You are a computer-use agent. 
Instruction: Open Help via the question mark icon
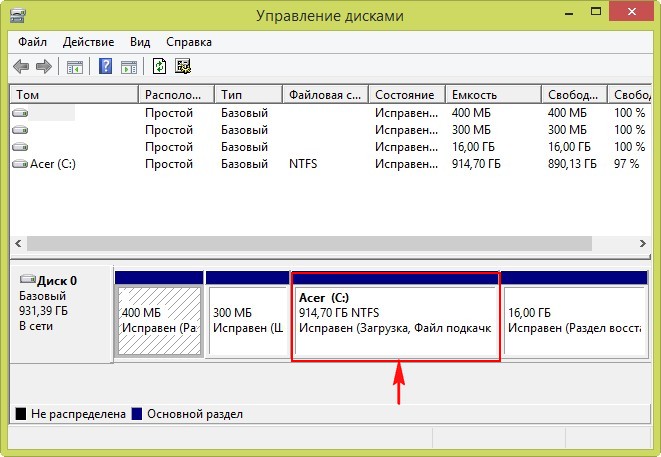[105, 67]
